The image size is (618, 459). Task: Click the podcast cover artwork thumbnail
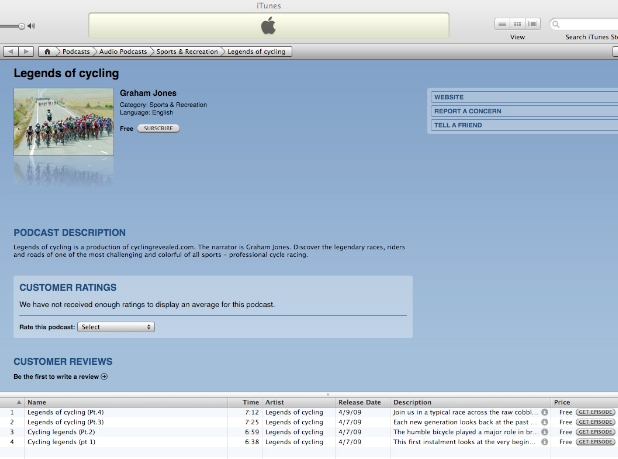point(63,122)
